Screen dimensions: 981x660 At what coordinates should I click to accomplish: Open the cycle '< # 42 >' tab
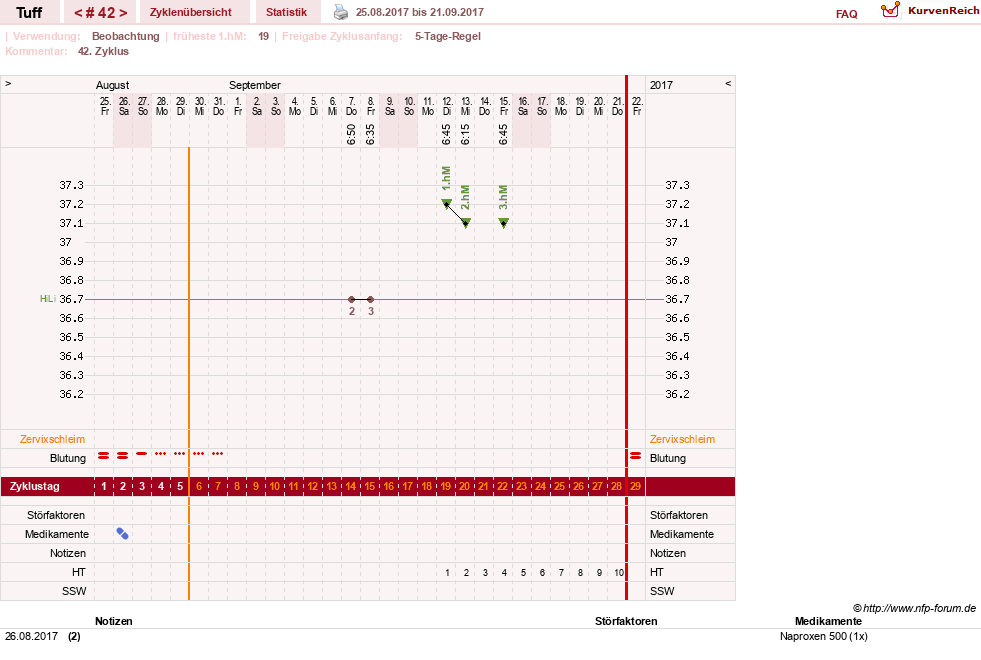[101, 12]
